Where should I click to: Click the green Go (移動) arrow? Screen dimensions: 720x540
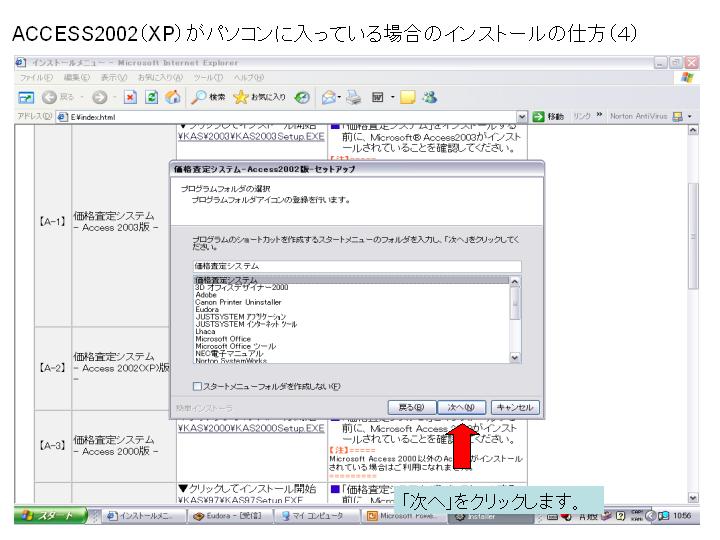click(538, 117)
